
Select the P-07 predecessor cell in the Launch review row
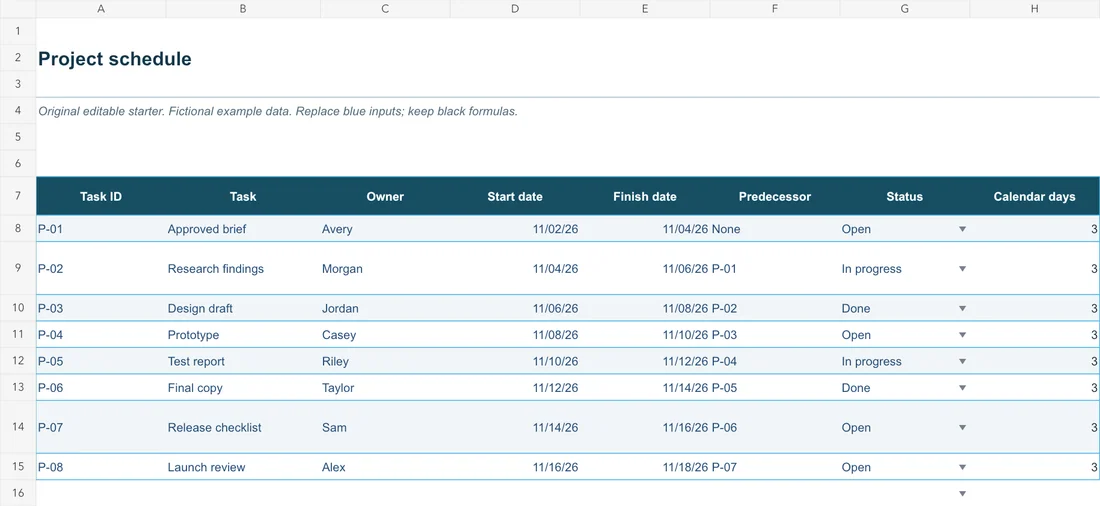coord(774,467)
